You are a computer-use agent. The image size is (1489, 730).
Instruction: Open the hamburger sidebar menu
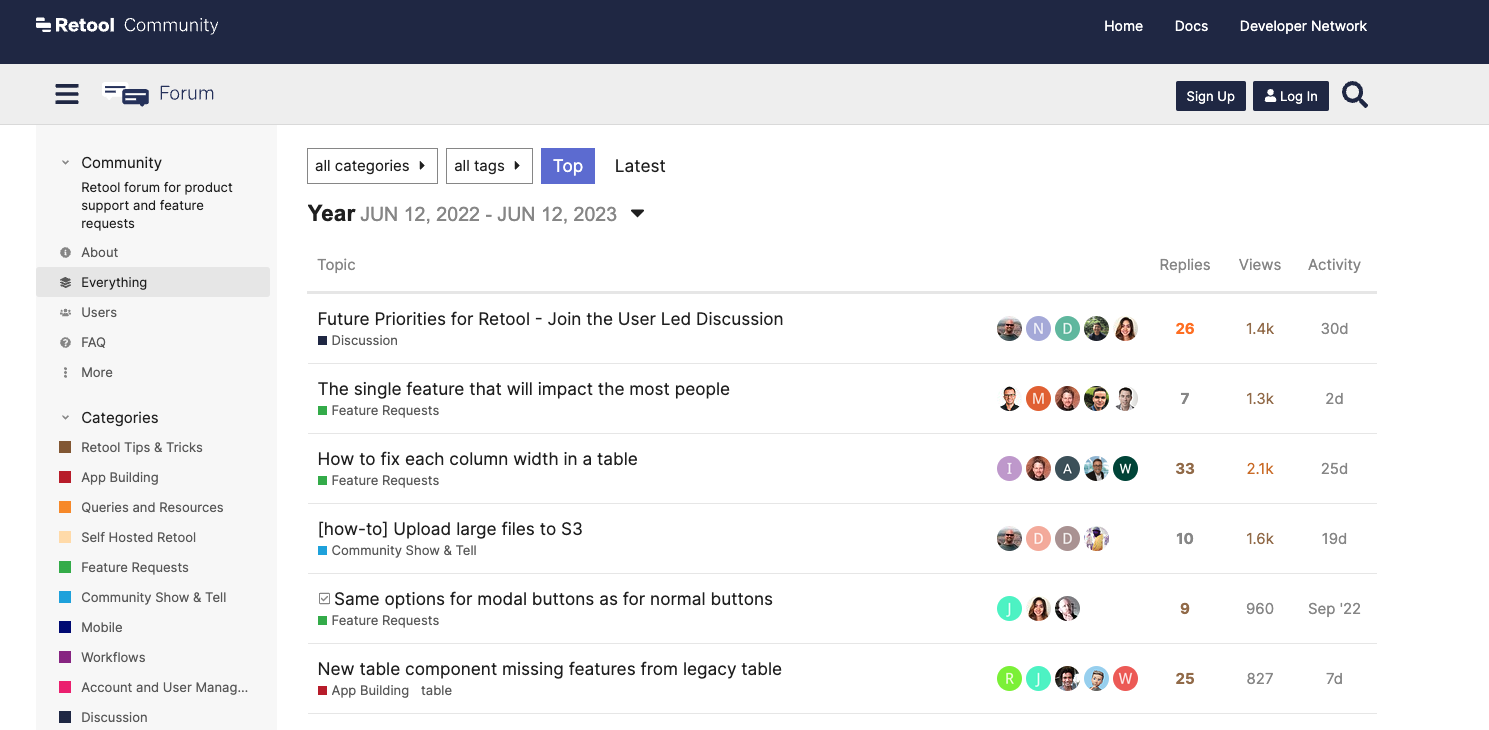67,94
